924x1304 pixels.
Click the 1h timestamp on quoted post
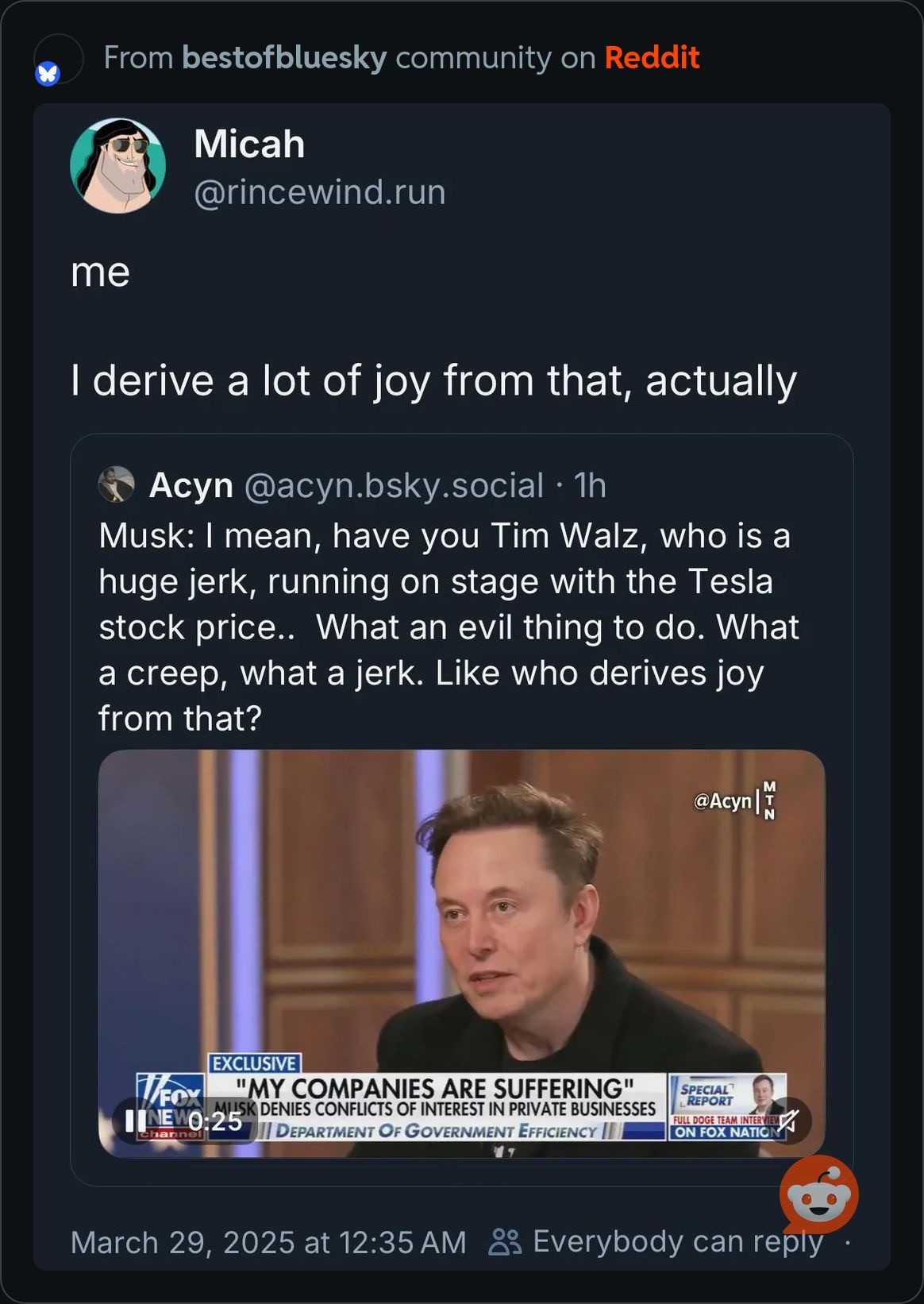[590, 485]
